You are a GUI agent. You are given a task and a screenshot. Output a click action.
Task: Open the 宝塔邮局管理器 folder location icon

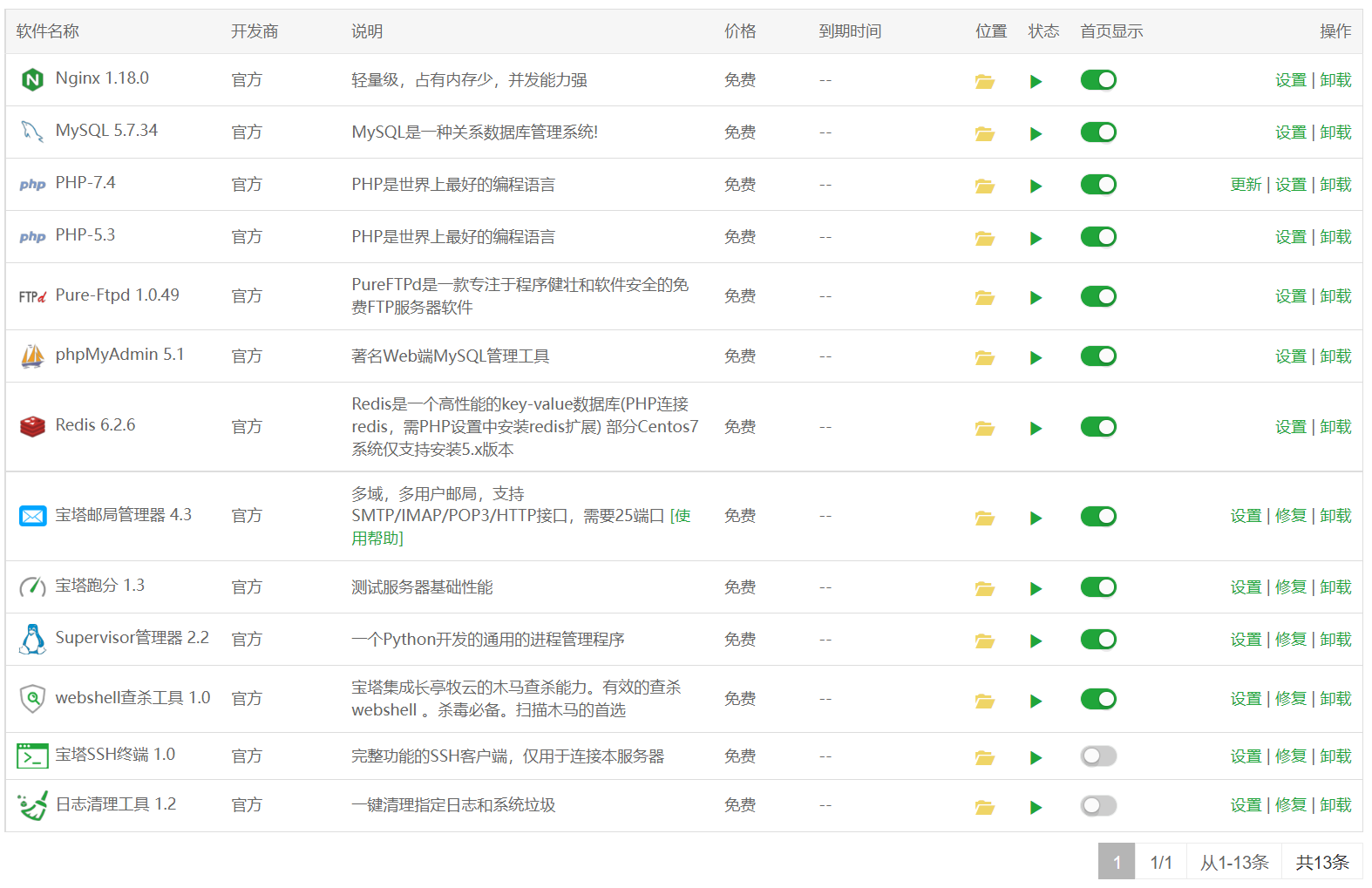pos(985,518)
